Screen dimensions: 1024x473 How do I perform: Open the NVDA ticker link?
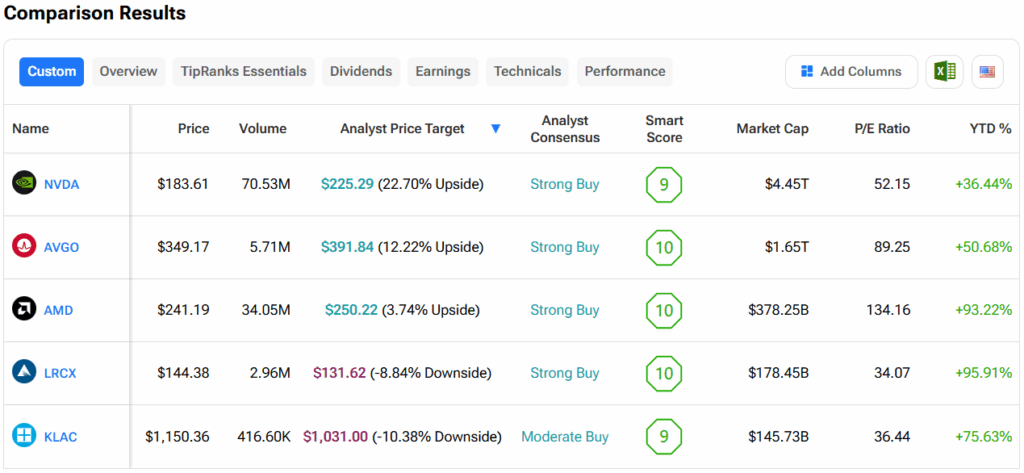(x=61, y=184)
